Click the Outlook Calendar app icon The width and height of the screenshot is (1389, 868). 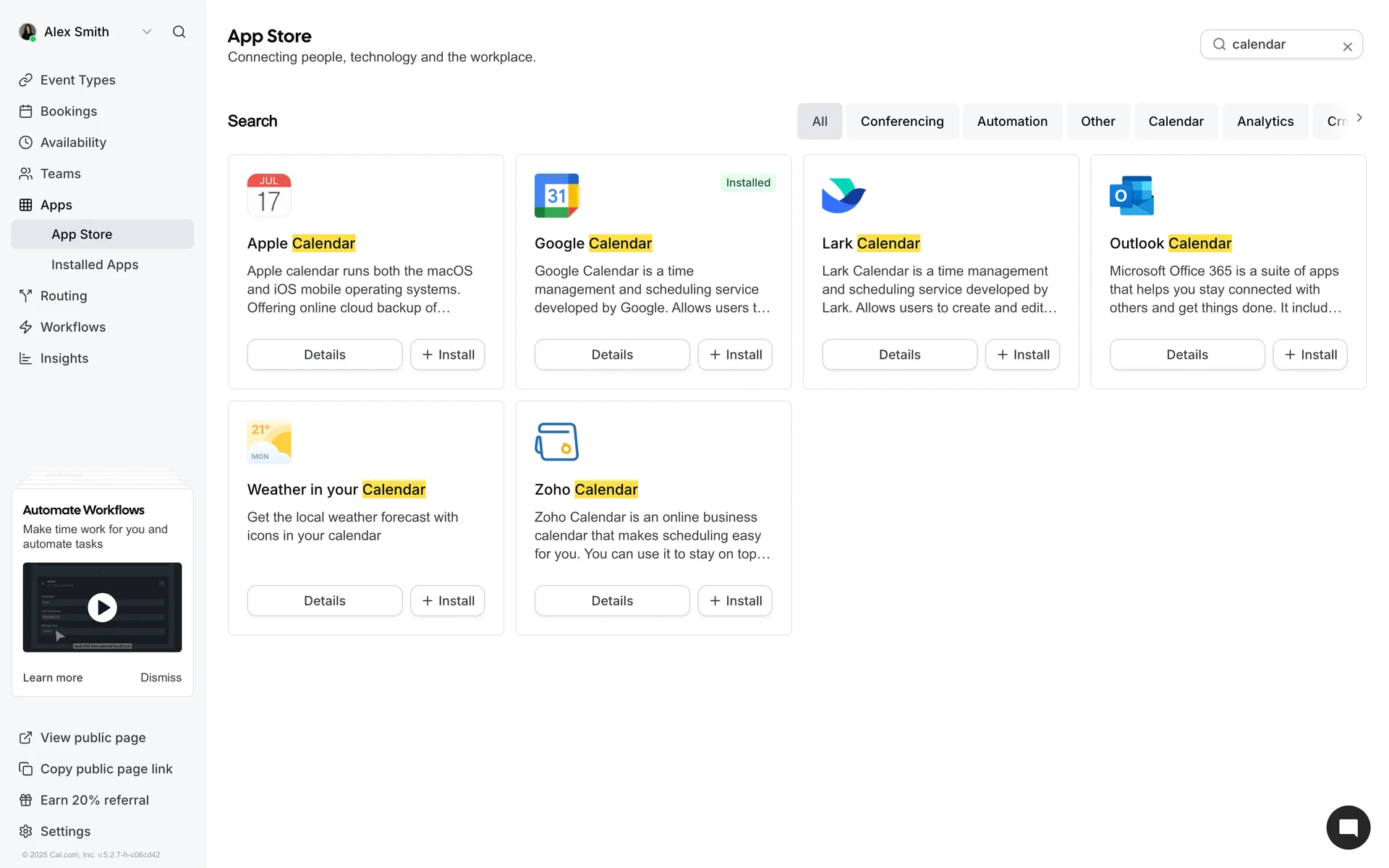pos(1131,195)
